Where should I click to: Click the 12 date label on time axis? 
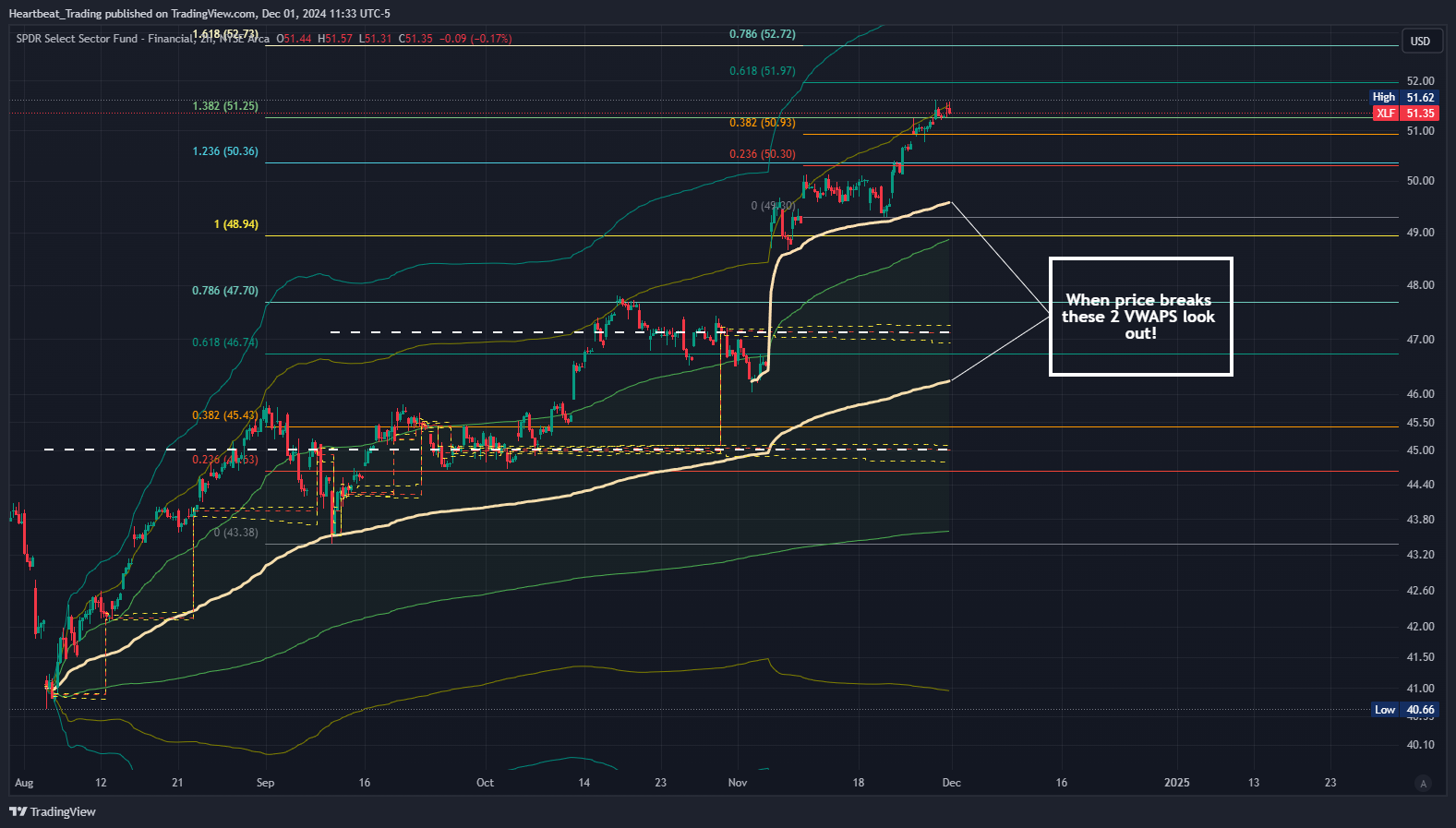[101, 783]
